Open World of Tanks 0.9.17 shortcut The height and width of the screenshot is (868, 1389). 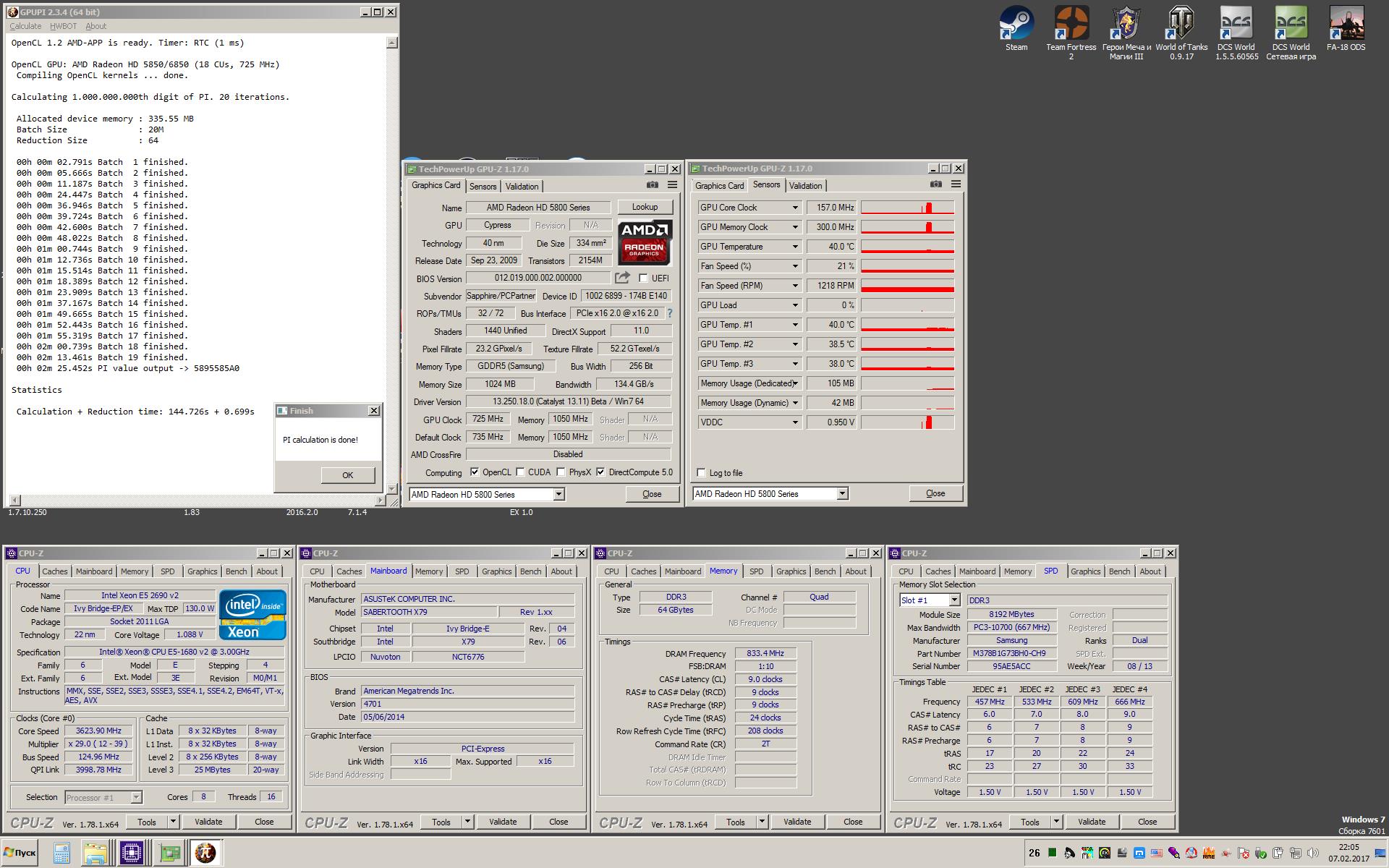(x=1181, y=33)
